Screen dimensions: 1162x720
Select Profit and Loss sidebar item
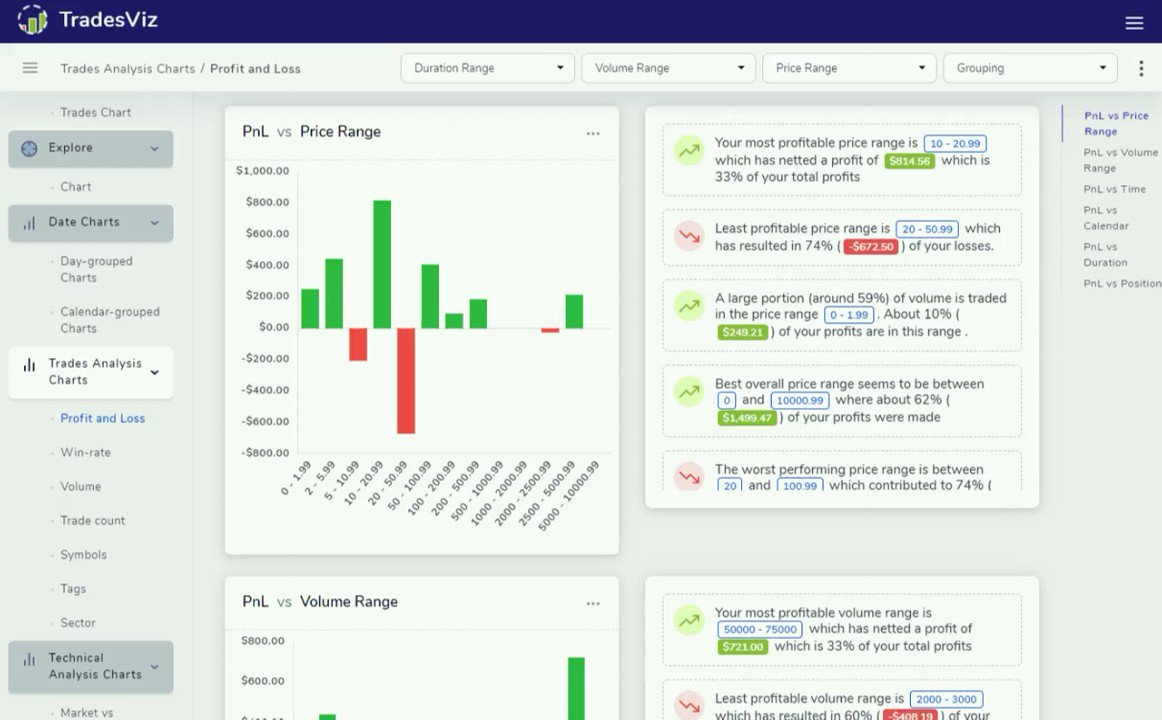point(102,419)
